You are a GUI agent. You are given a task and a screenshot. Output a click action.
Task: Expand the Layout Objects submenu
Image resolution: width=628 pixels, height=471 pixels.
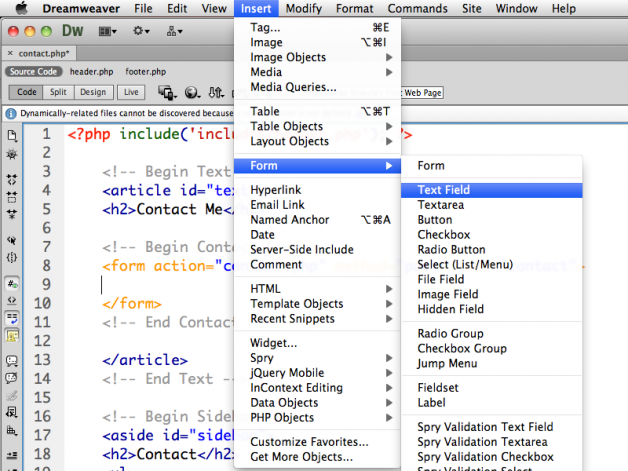[317, 141]
